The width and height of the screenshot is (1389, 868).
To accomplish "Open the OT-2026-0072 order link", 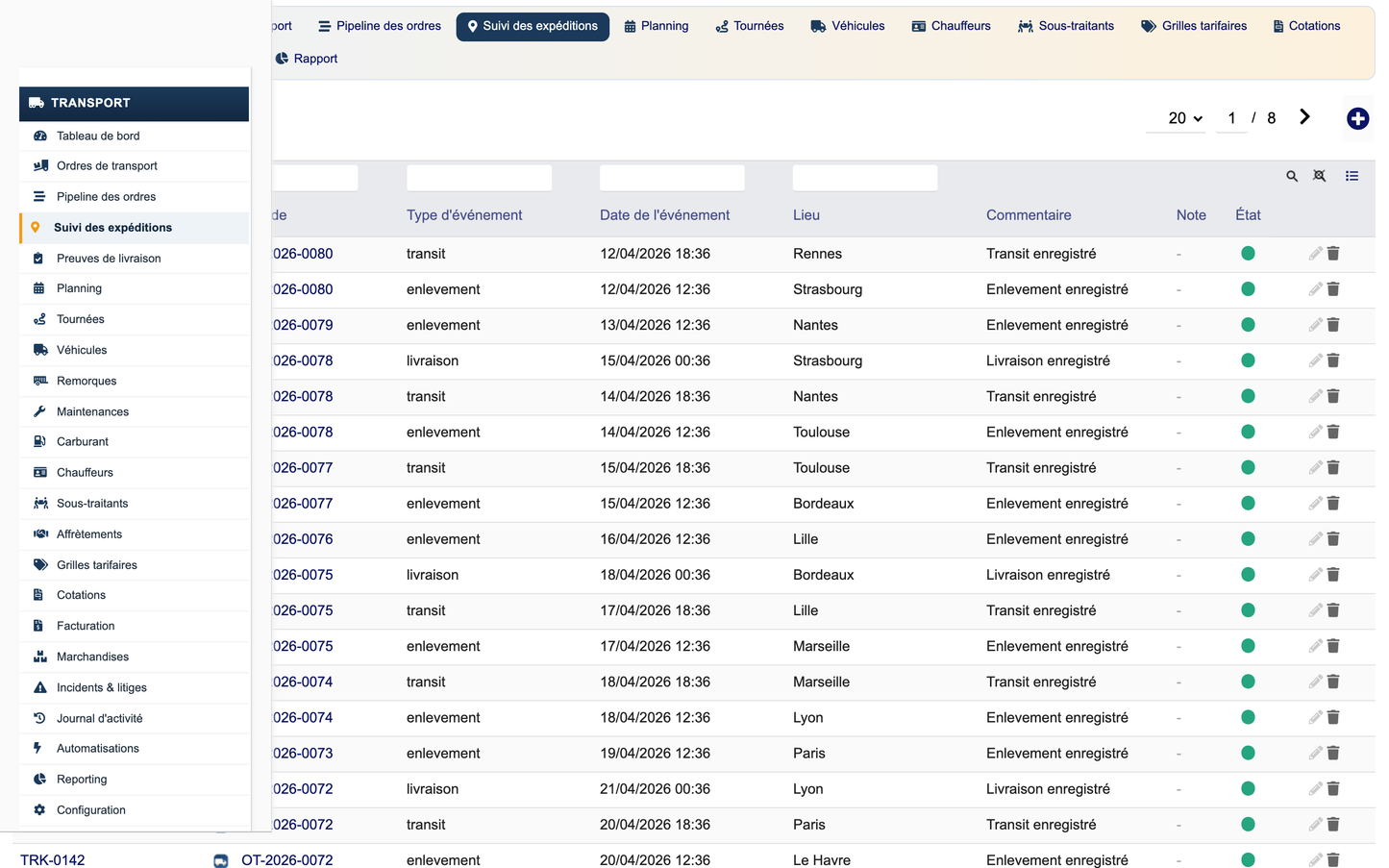I will click(286, 860).
